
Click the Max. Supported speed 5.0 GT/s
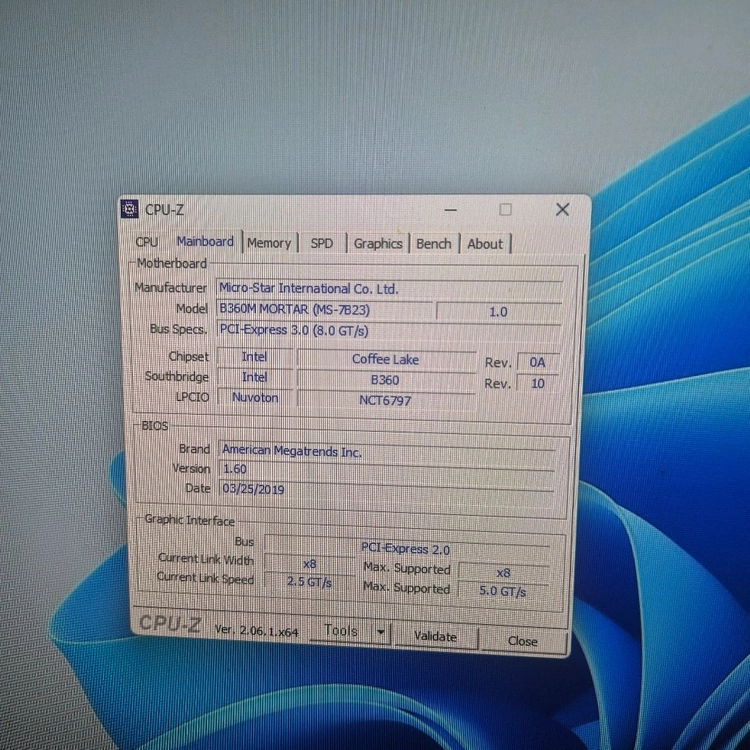(502, 592)
